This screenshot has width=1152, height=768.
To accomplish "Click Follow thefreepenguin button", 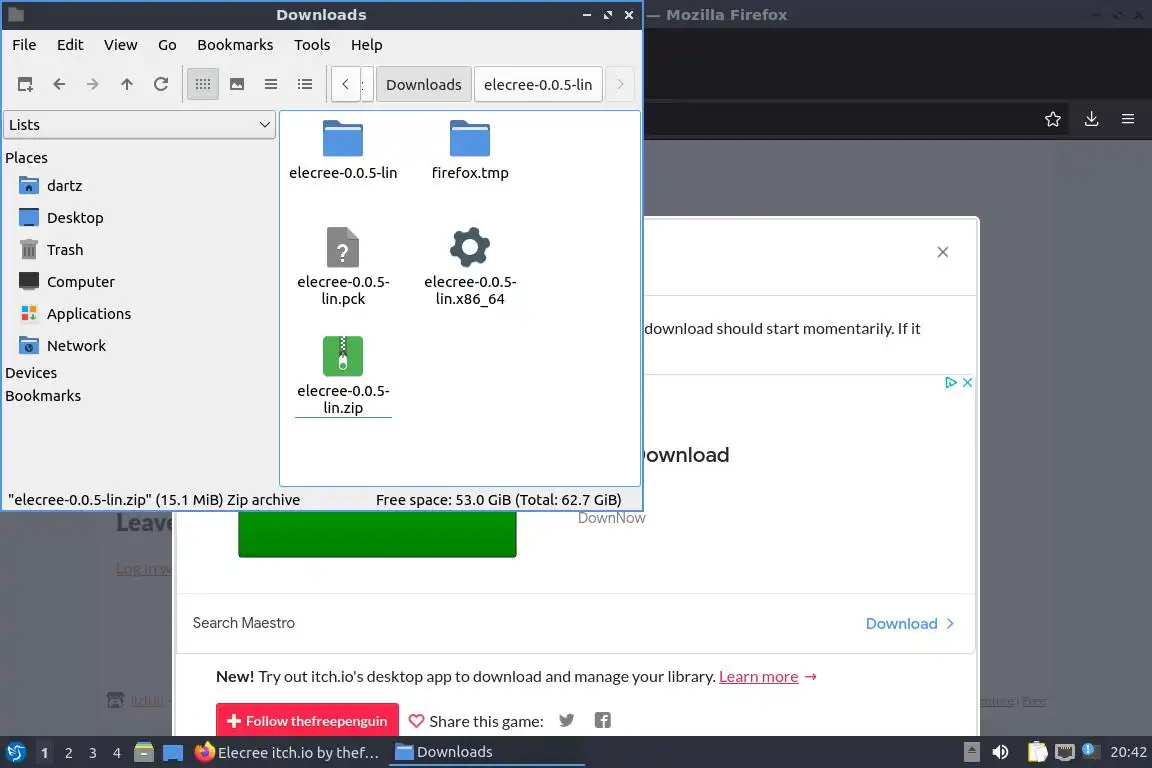I will (x=307, y=720).
